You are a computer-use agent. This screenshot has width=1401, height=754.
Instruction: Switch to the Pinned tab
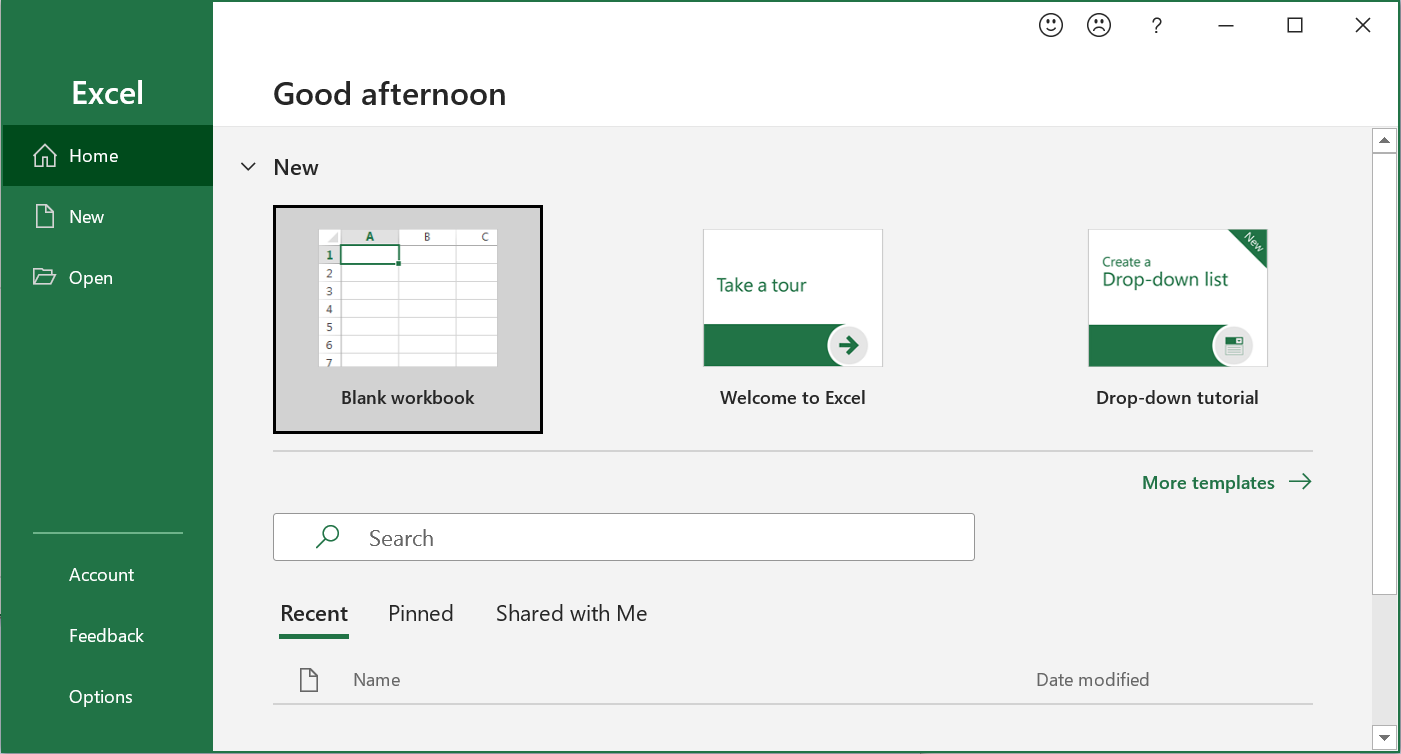tap(421, 614)
